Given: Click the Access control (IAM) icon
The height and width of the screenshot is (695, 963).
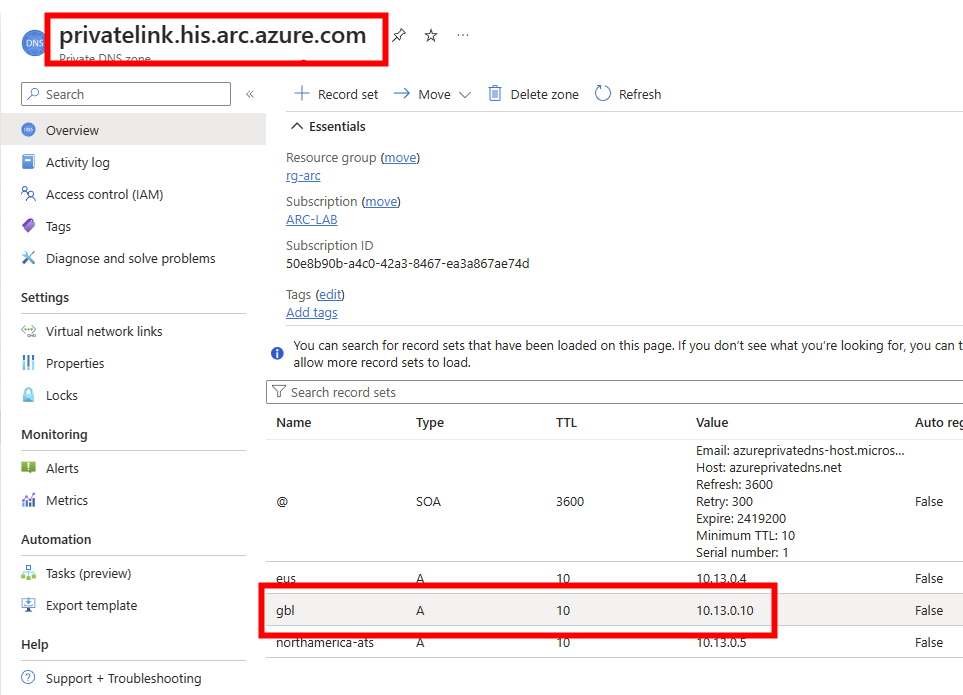Looking at the screenshot, I should (28, 194).
